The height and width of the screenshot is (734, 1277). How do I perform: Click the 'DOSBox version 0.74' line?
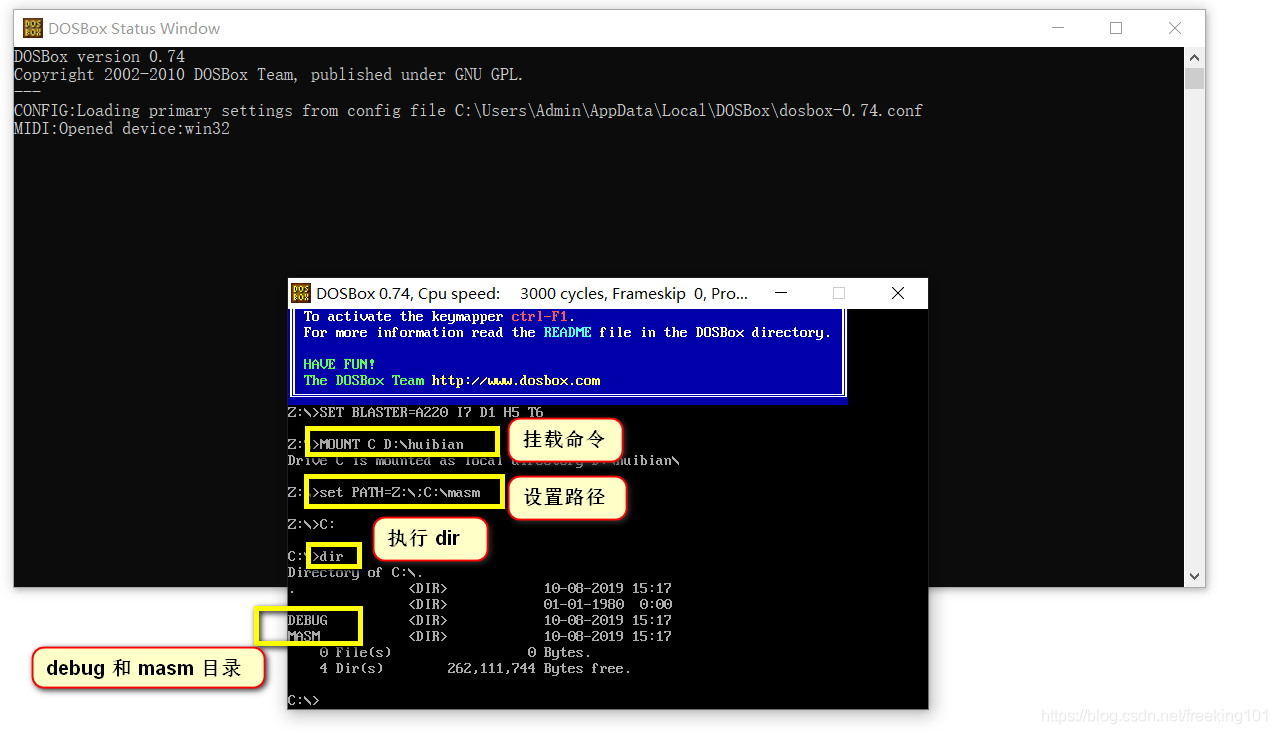tap(99, 57)
